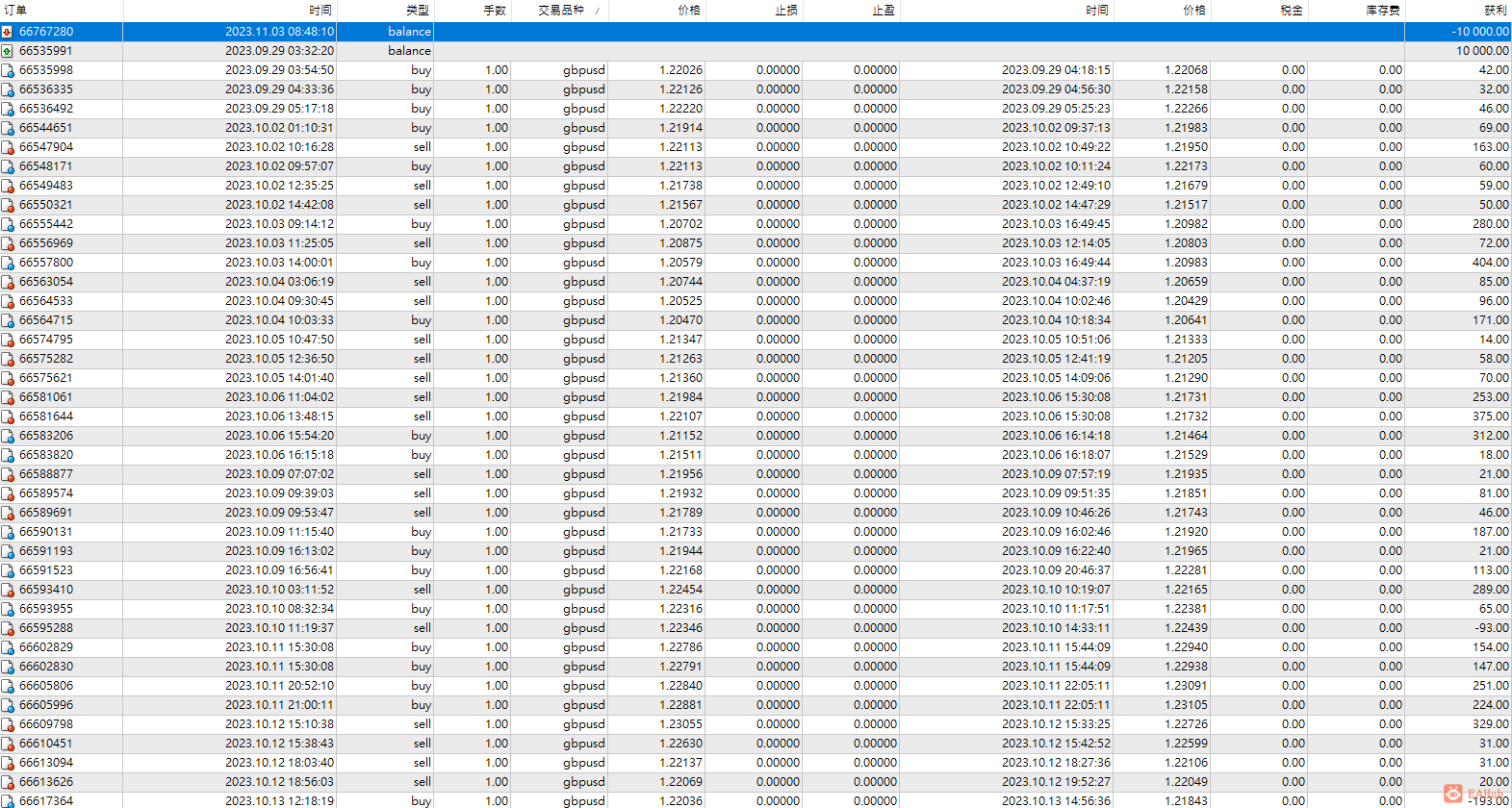Select the order icon next to 66581644
The width and height of the screenshot is (1512, 808).
pyautogui.click(x=7, y=417)
